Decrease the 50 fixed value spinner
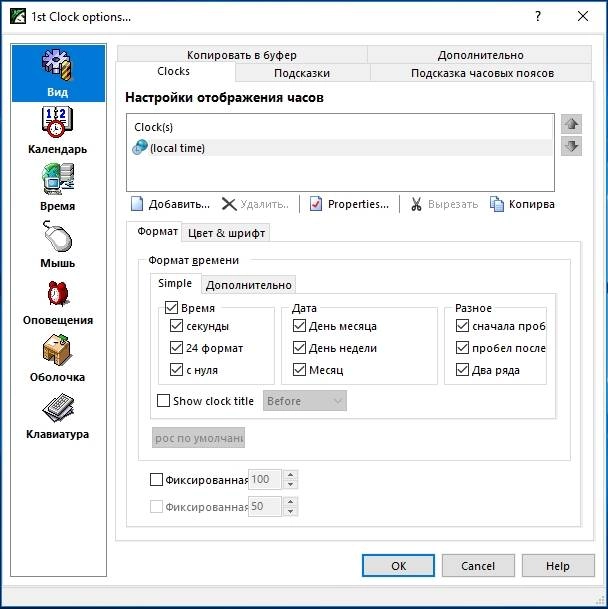Viewport: 608px width, 609px height. point(291,511)
